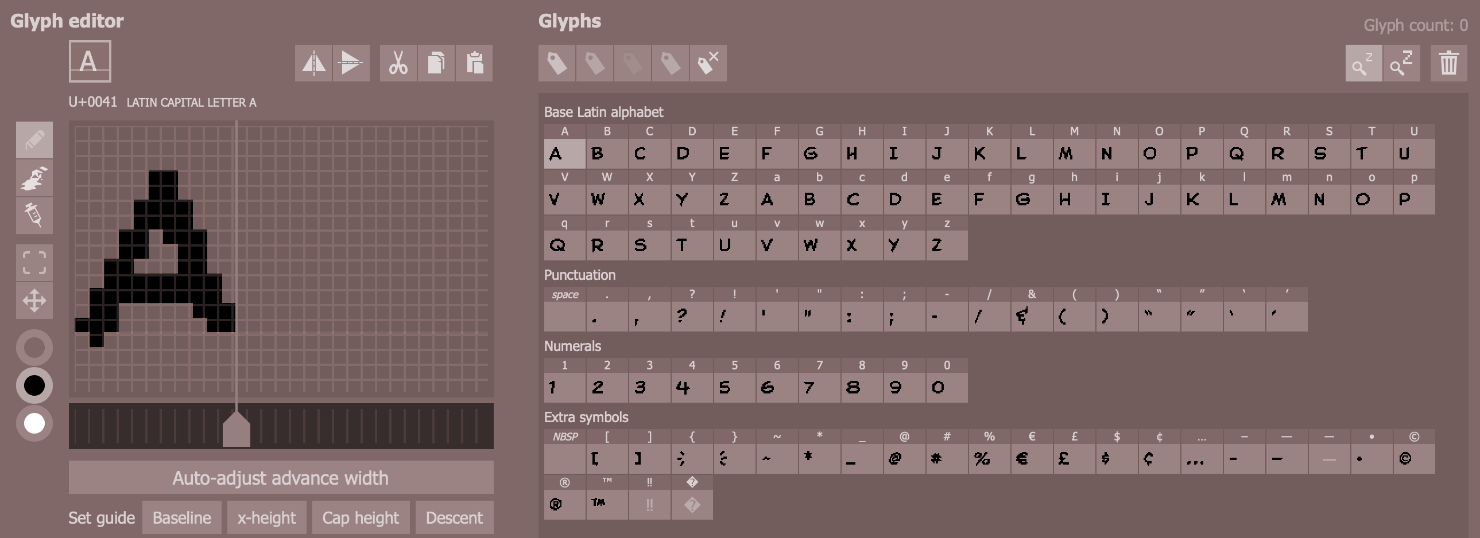Image resolution: width=1480 pixels, height=538 pixels.
Task: Click the dimmest disabled tag icon
Action: coord(632,63)
